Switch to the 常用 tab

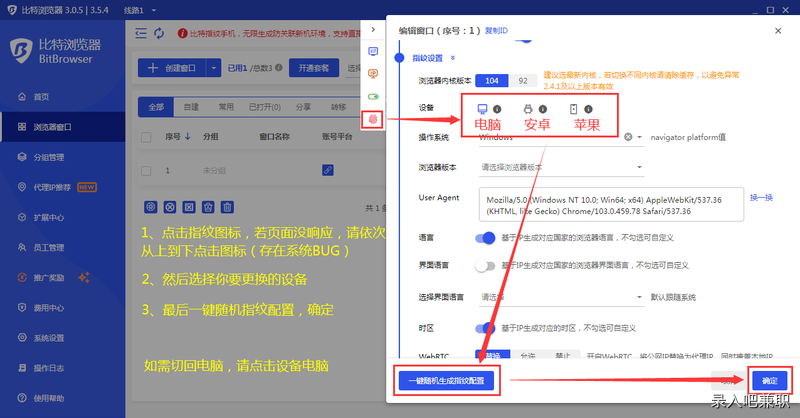(x=226, y=107)
